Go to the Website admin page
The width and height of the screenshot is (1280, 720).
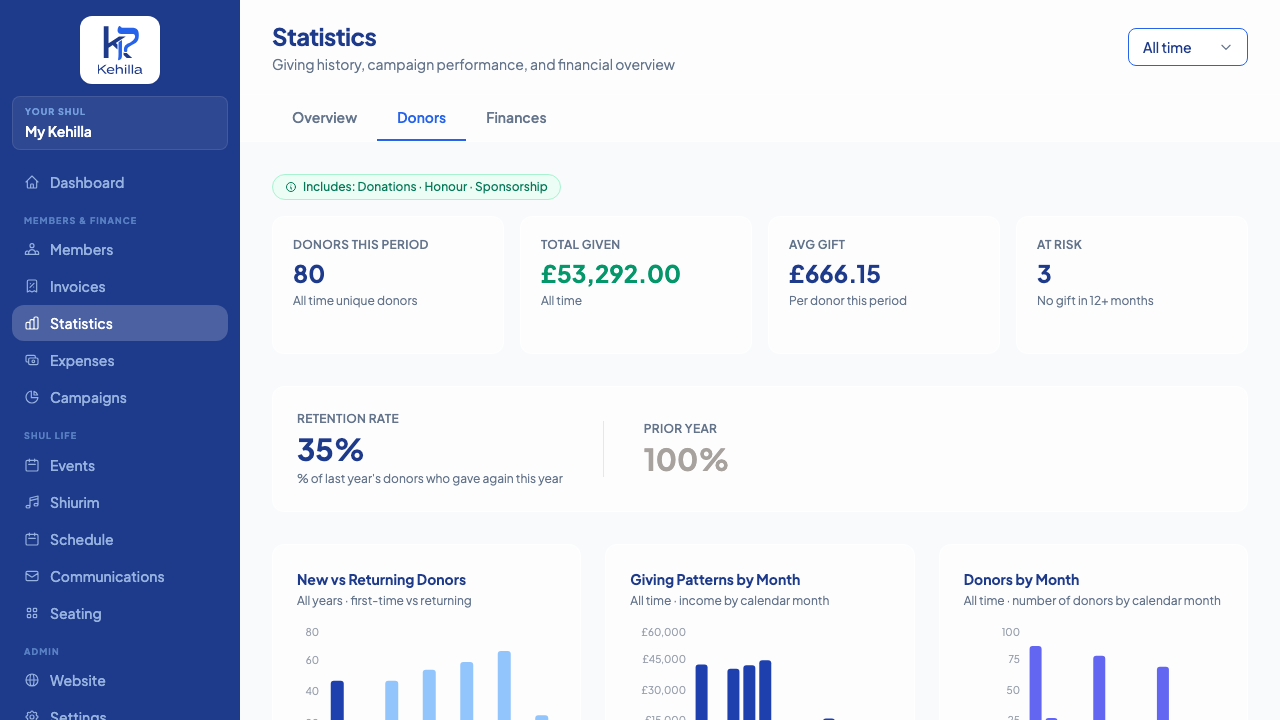point(120,681)
